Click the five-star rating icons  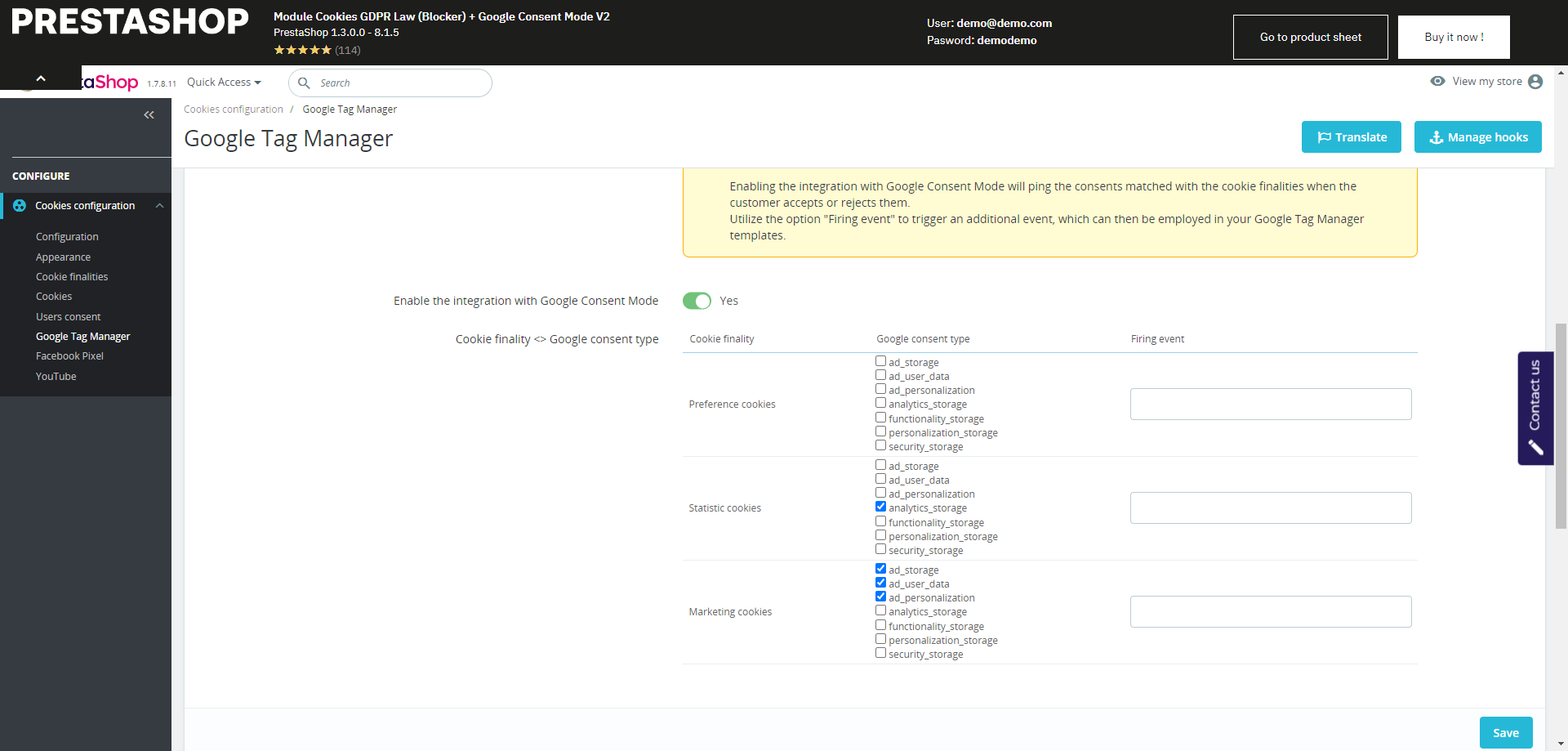click(302, 50)
